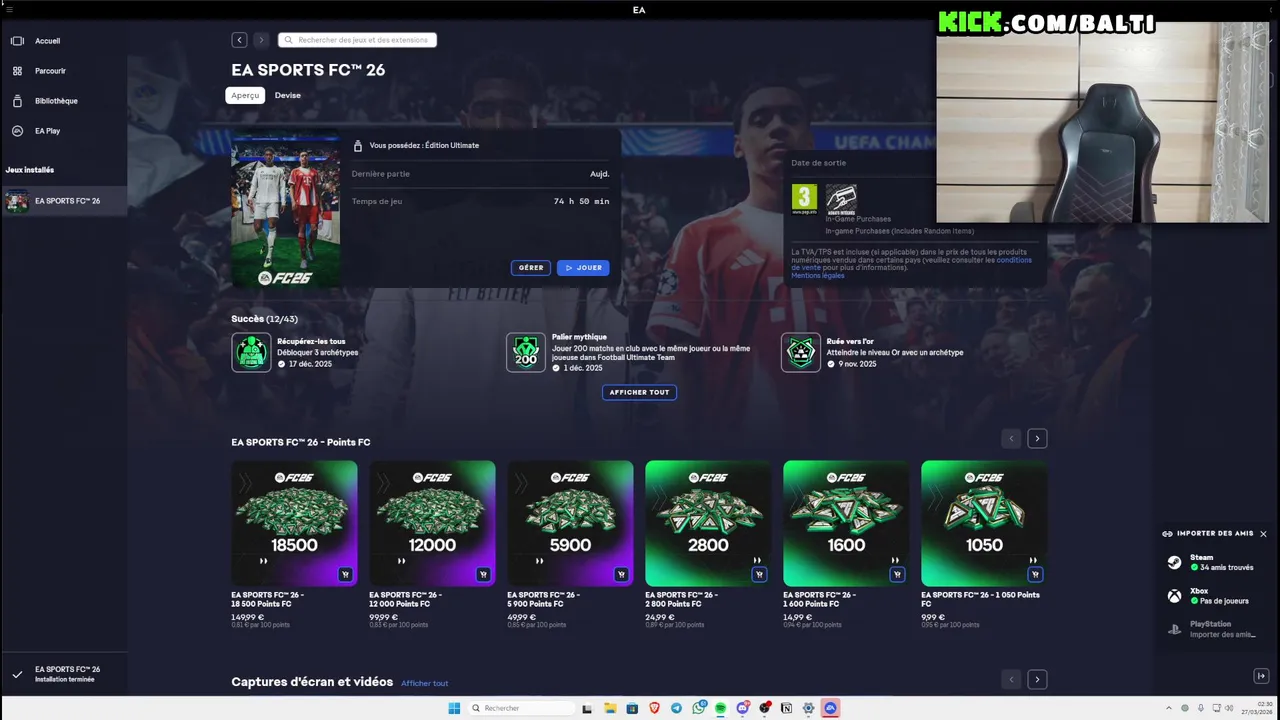Click the 1 050 Points FC title text
Image resolution: width=1280 pixels, height=720 pixels.
980,599
